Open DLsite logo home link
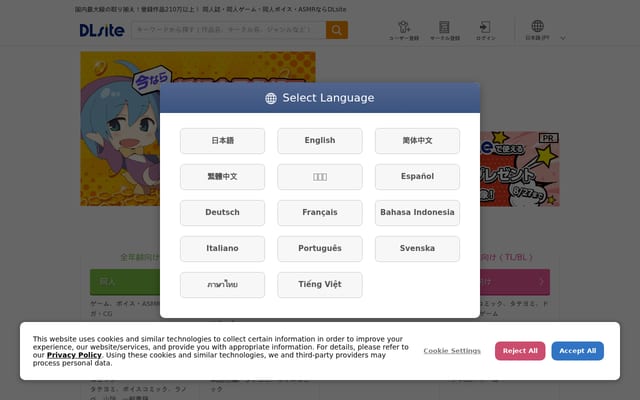The image size is (640, 400). [x=102, y=30]
